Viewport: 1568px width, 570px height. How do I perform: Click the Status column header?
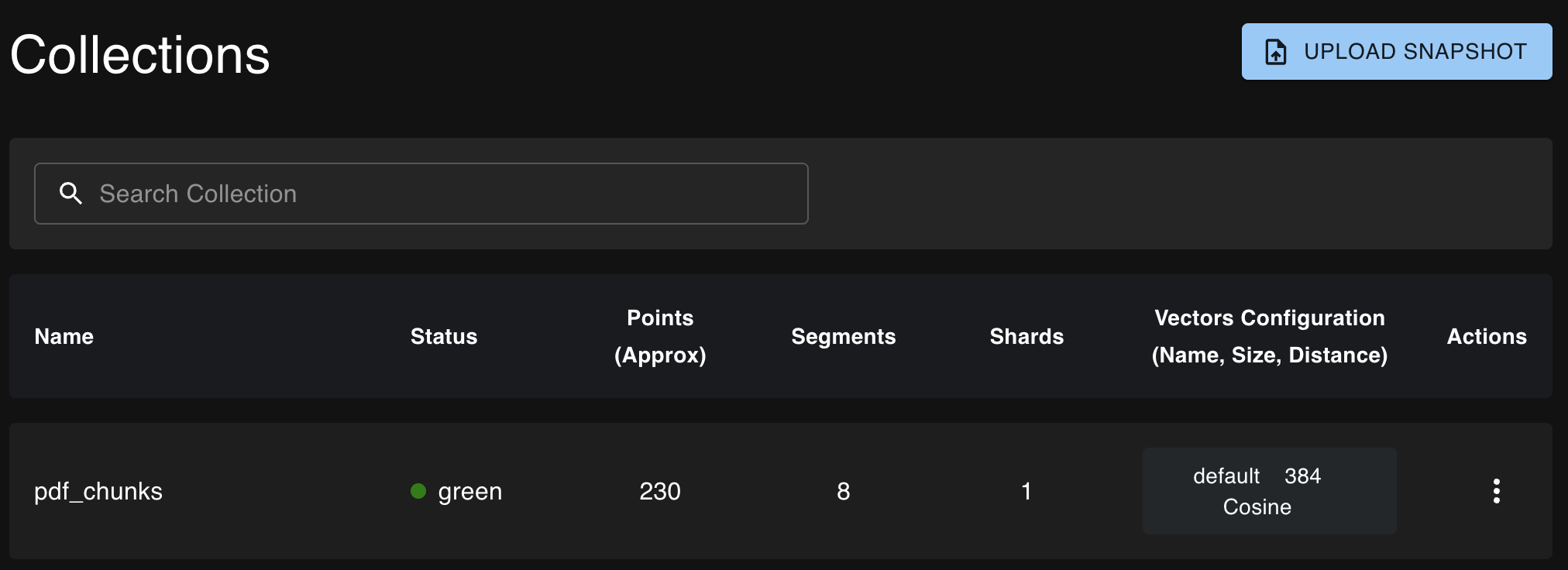click(x=444, y=336)
